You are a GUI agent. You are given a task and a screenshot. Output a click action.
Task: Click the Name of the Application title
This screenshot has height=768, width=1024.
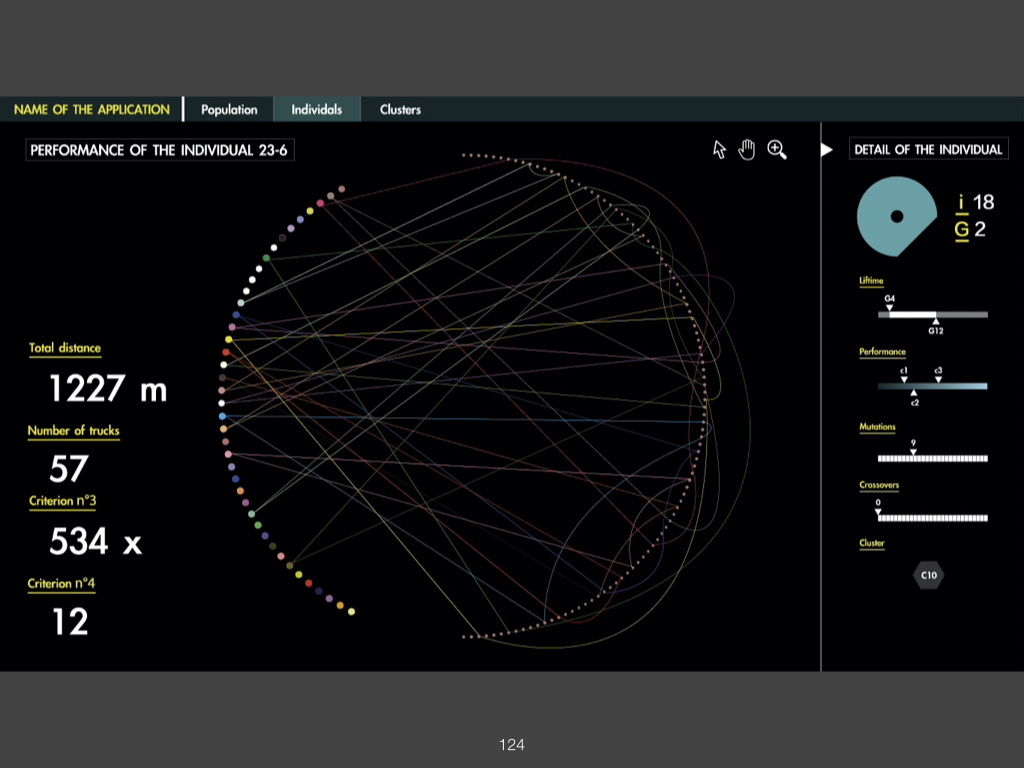click(92, 110)
